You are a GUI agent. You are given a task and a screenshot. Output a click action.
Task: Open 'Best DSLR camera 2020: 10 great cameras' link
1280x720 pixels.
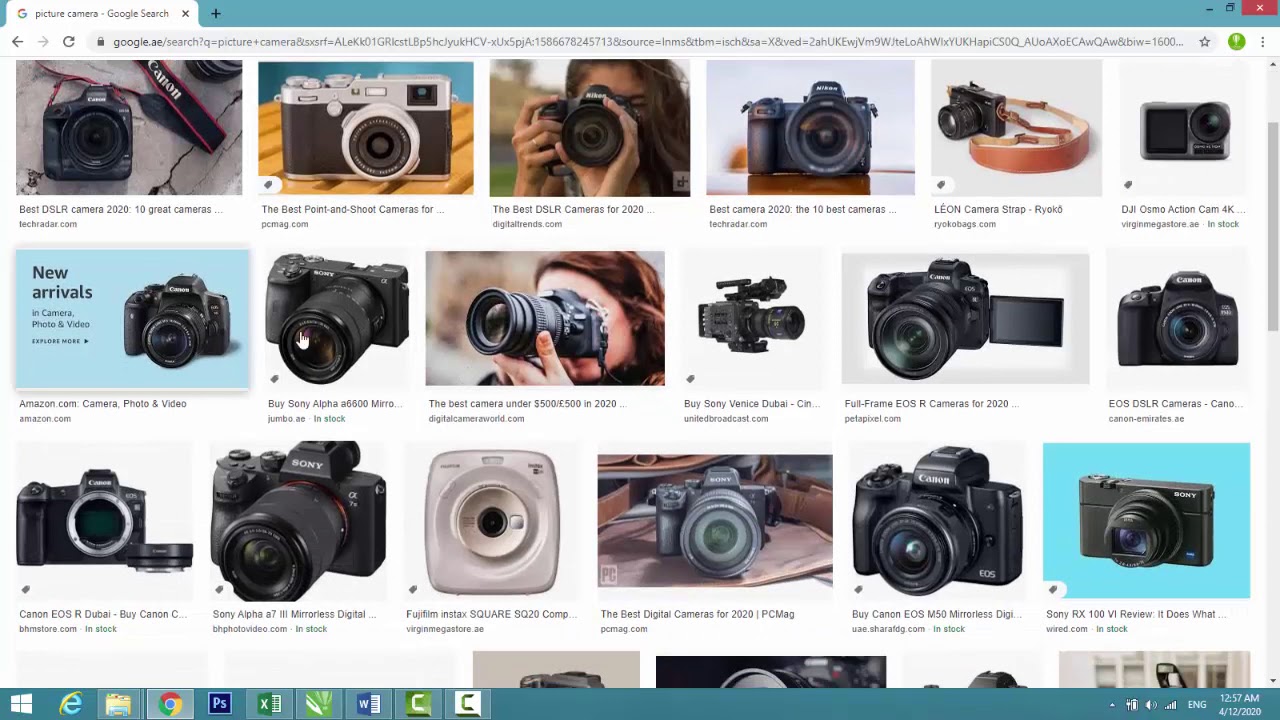(121, 210)
